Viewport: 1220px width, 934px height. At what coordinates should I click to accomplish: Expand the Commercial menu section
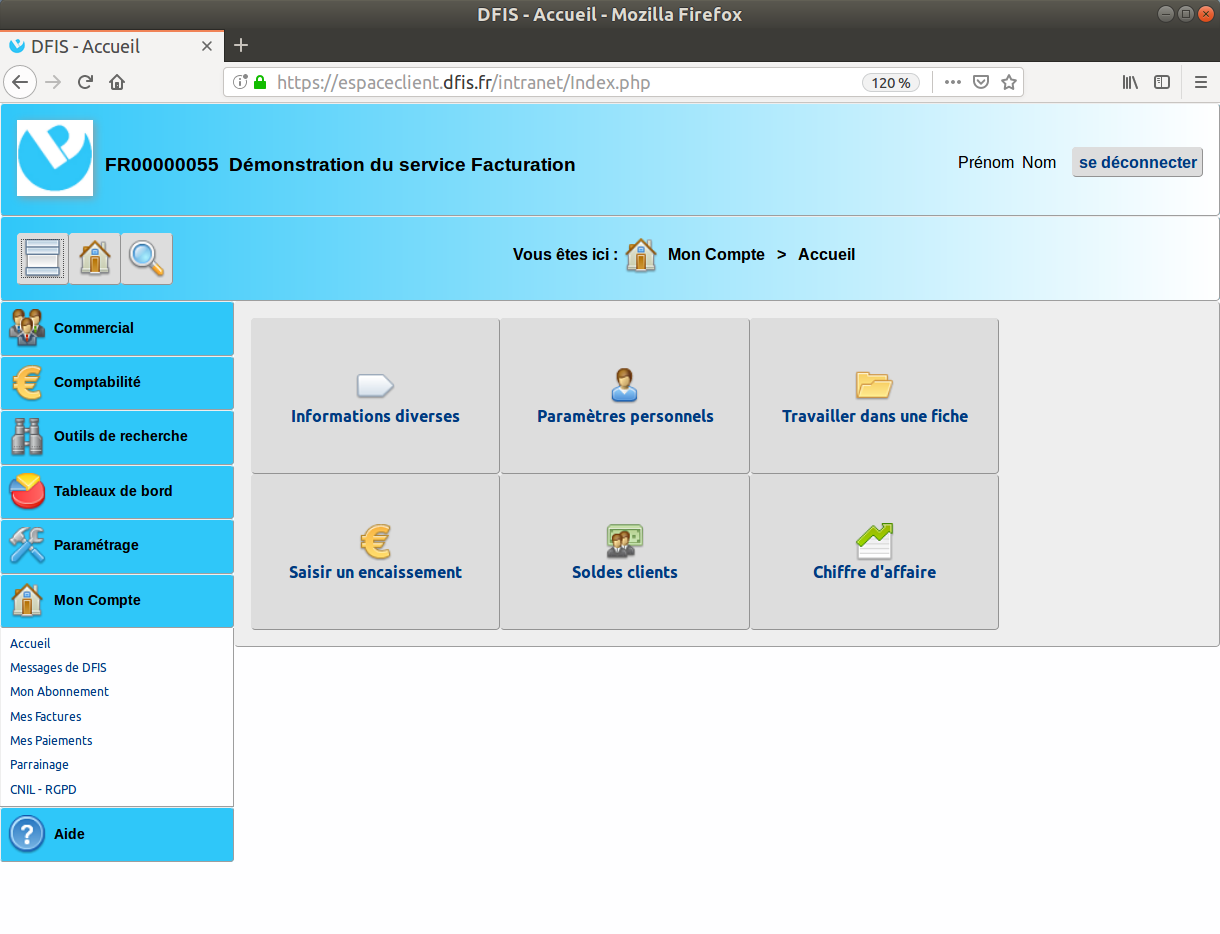click(x=117, y=328)
